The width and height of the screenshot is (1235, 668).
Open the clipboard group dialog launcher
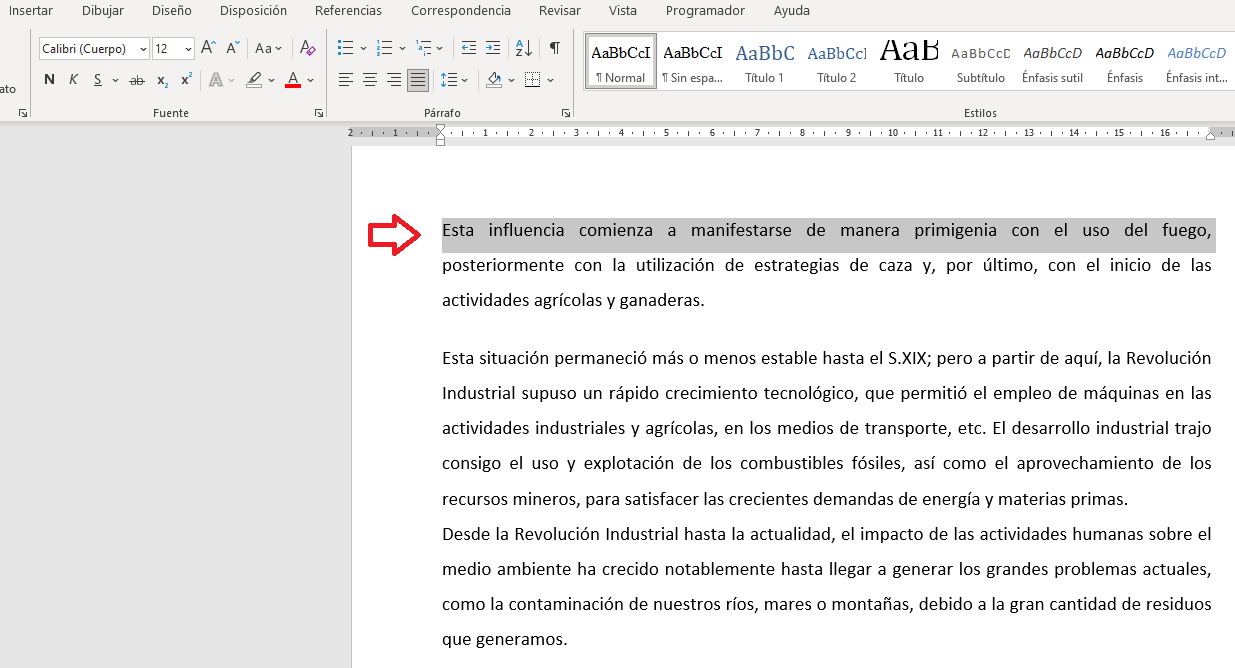(x=23, y=114)
